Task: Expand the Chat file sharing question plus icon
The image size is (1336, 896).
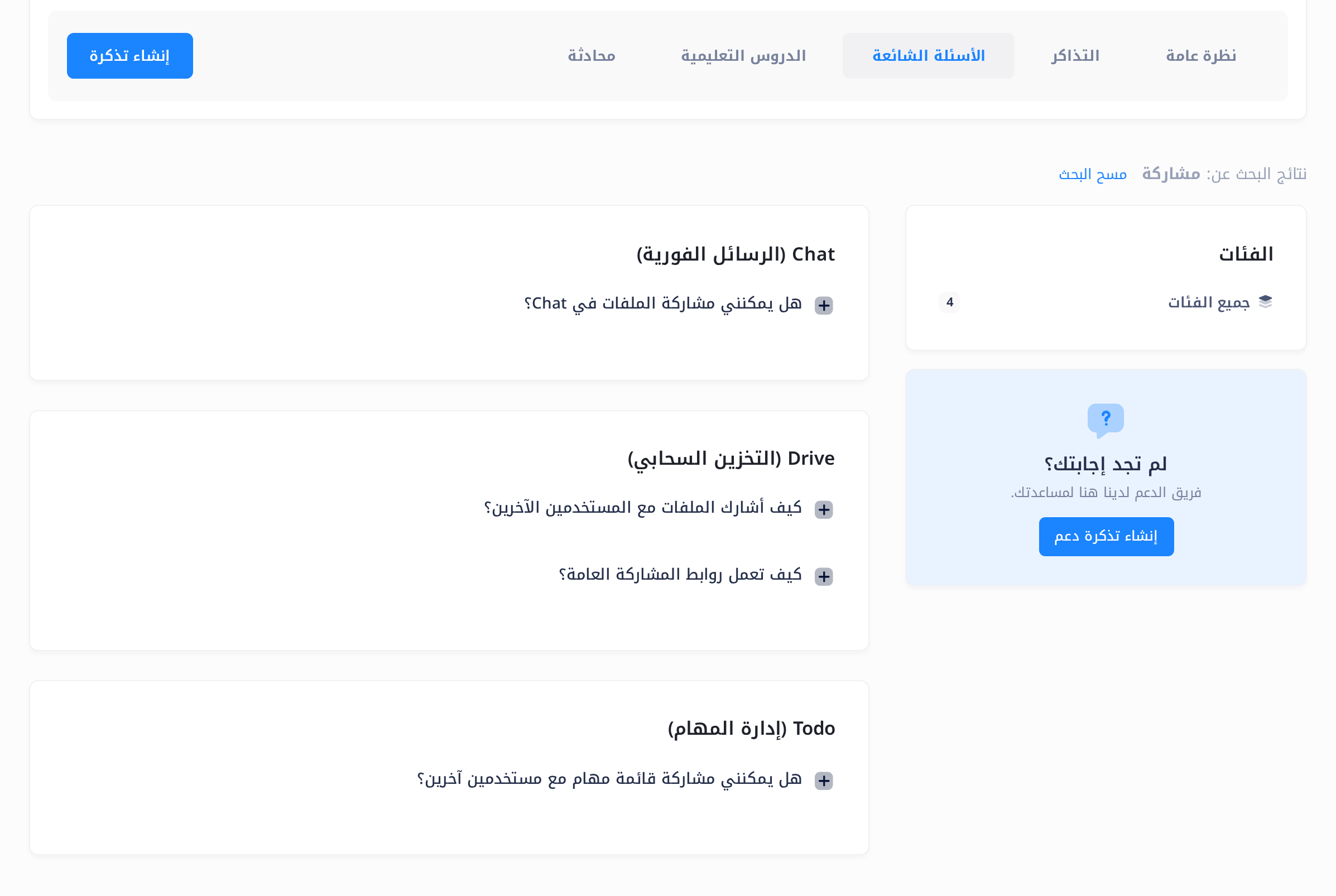Action: (824, 305)
